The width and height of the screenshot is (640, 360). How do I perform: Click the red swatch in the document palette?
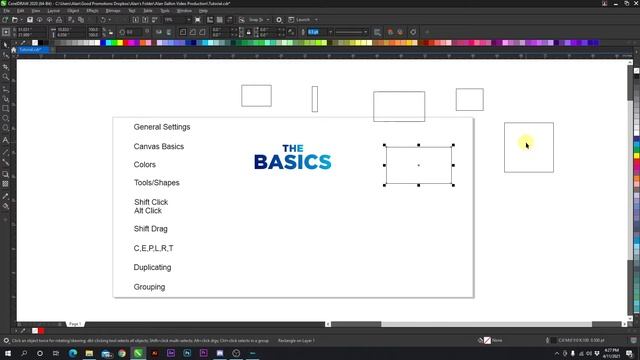coord(41,331)
